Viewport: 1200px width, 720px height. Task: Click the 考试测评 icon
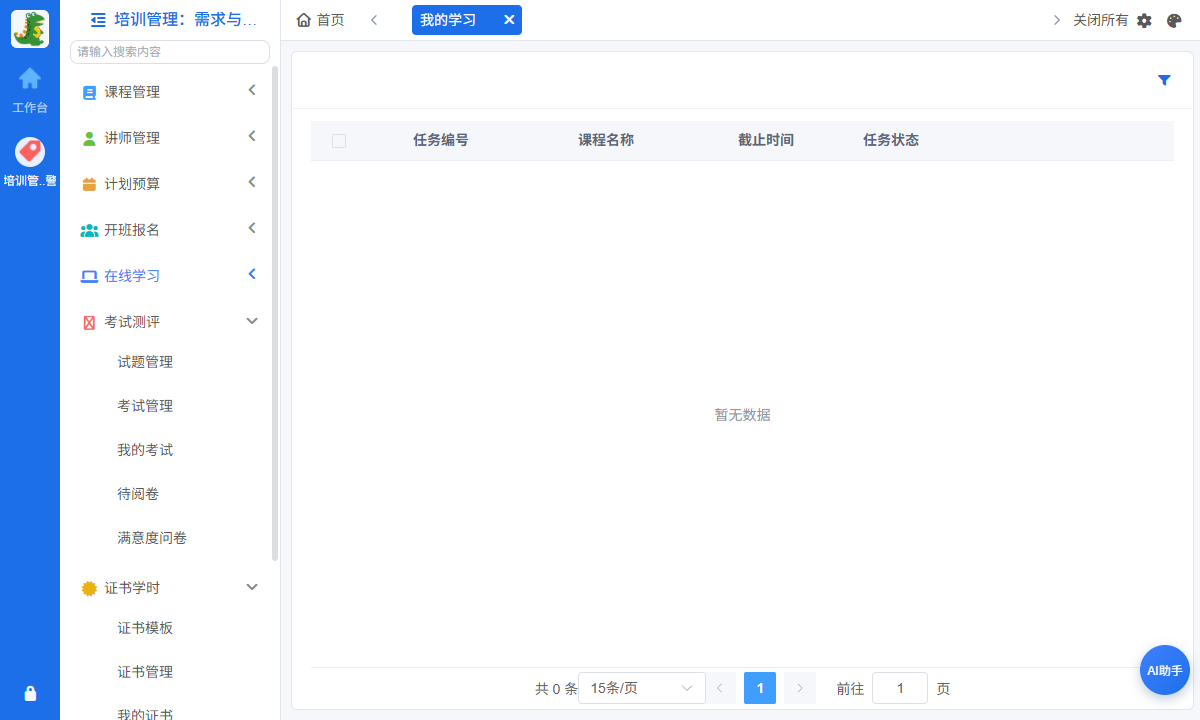pyautogui.click(x=89, y=322)
